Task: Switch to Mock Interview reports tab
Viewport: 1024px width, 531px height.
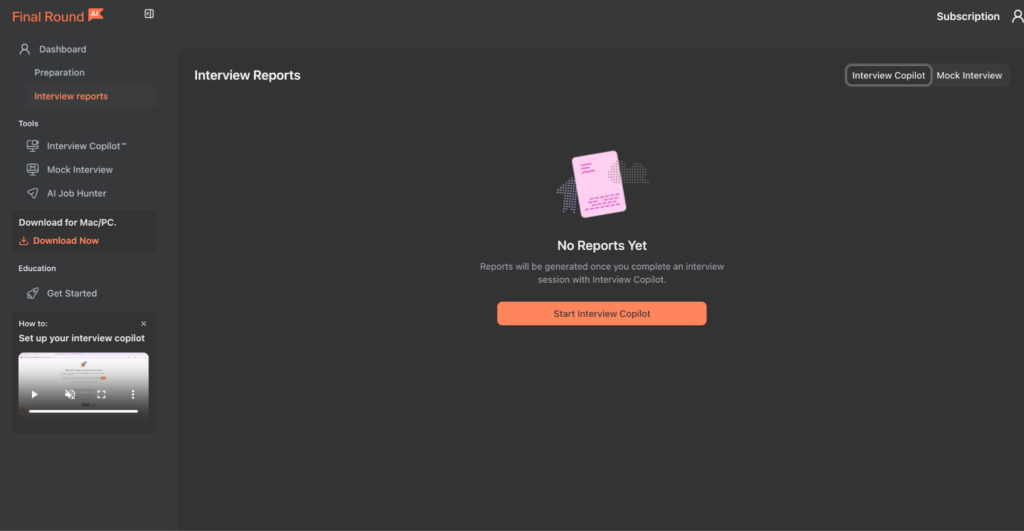Action: (969, 75)
